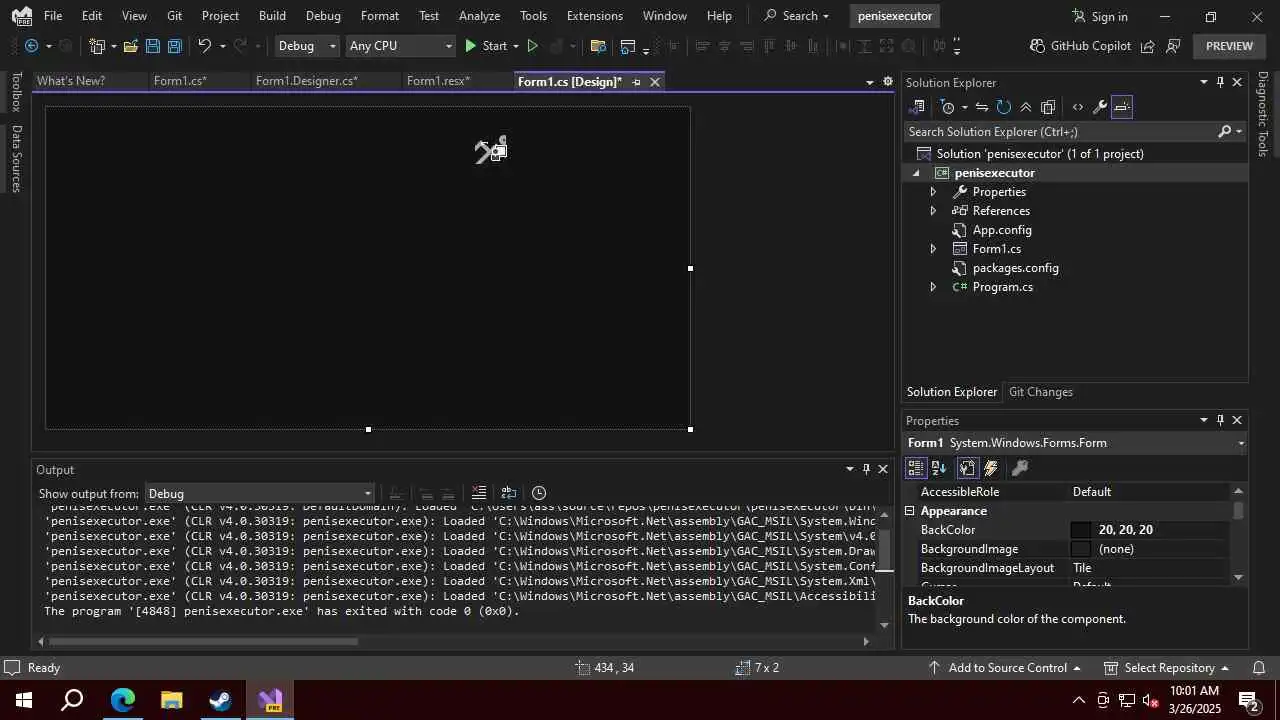Collapse the penisexecutor project node
The height and width of the screenshot is (720, 1280).
pyautogui.click(x=916, y=173)
